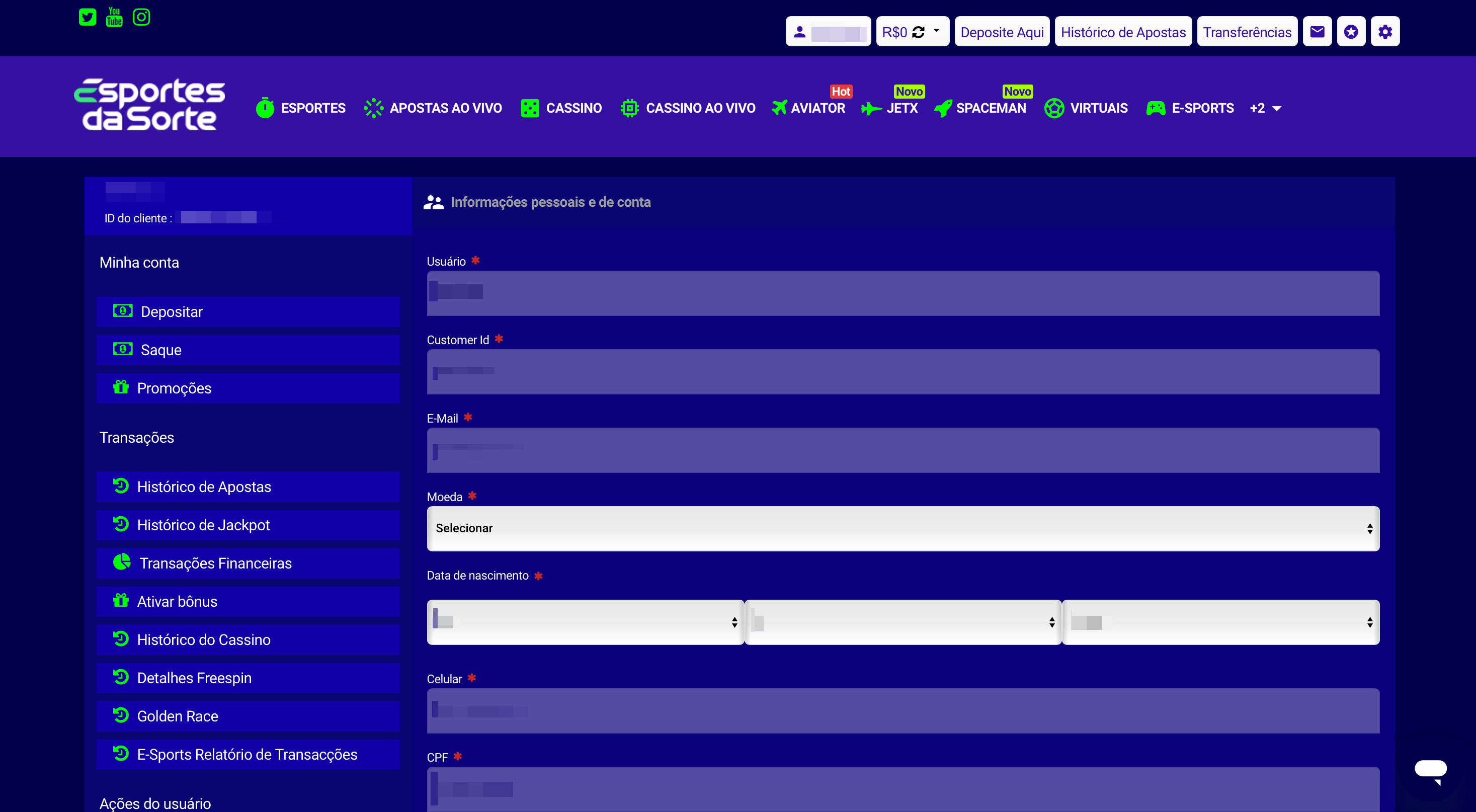The image size is (1476, 812).
Task: Launch the AVIATOR game menu
Action: tap(808, 108)
